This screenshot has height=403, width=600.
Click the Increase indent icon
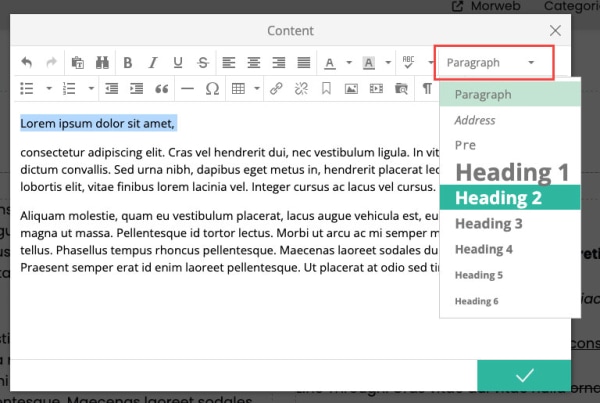pyautogui.click(x=137, y=88)
